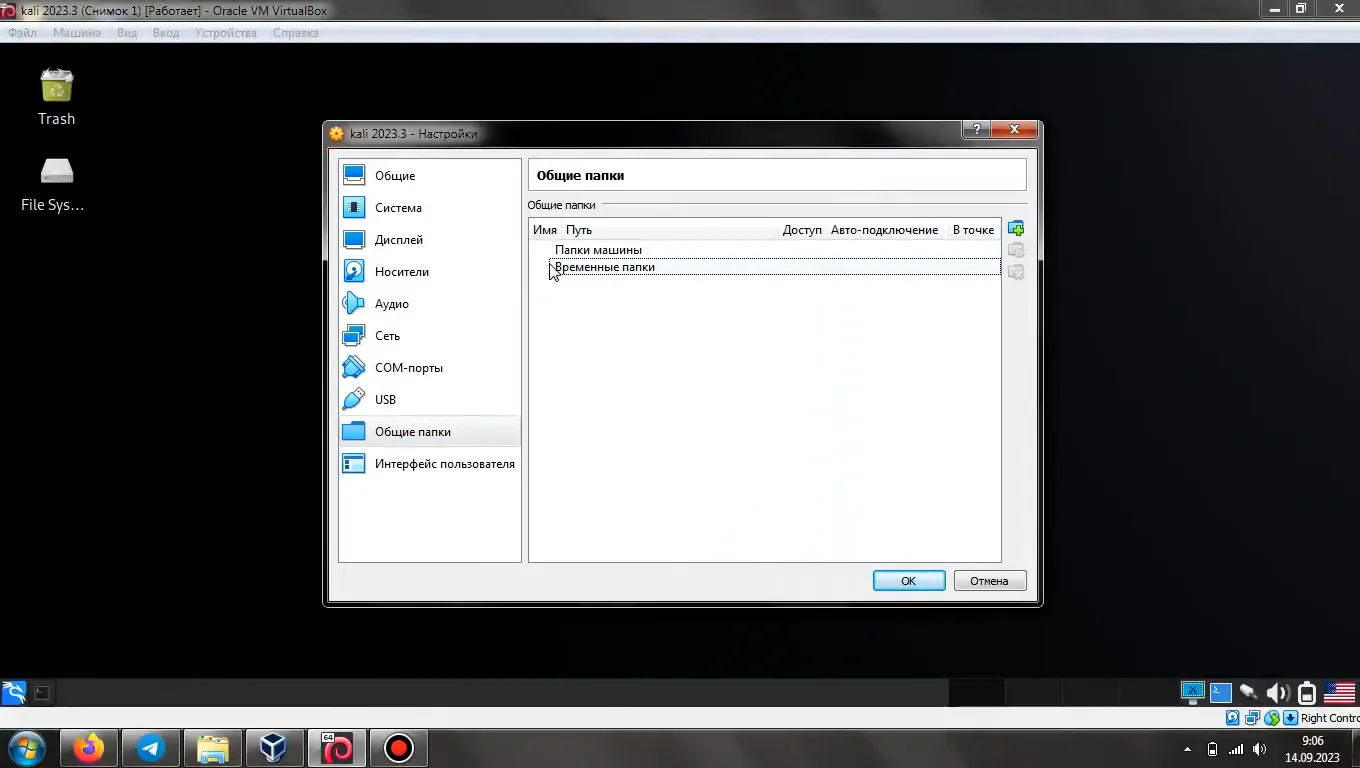Click the VirtualBox keyboard capture arrow indicator

(1291, 718)
